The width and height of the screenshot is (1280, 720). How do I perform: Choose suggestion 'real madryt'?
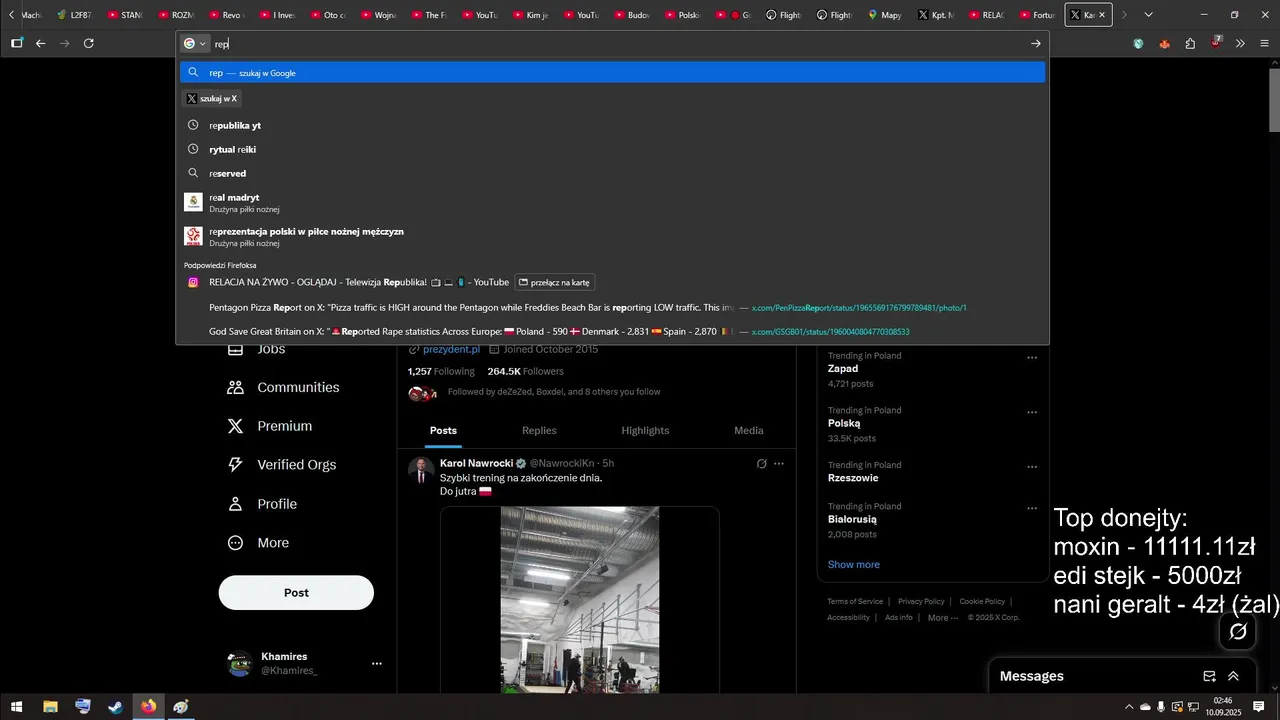coord(612,202)
